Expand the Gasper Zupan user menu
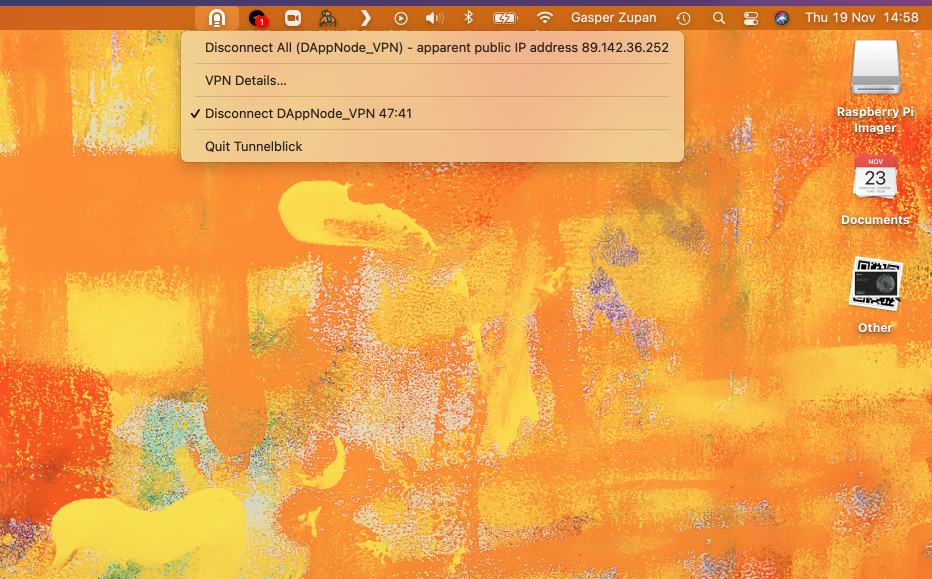The image size is (932, 579). pos(613,18)
